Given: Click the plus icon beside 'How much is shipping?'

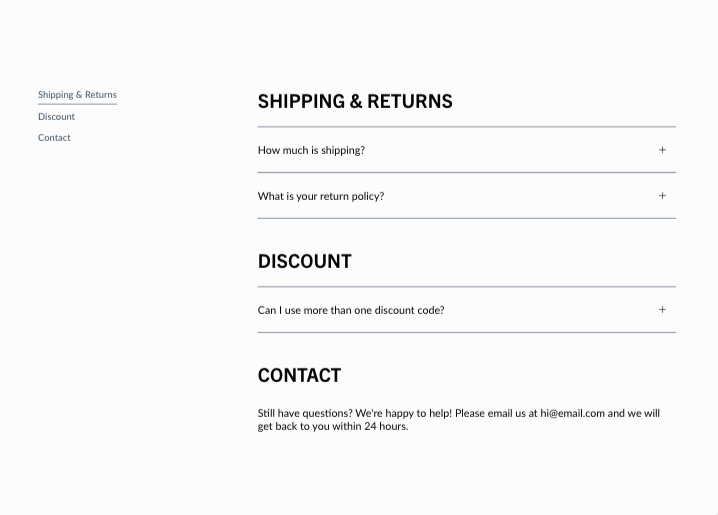Looking at the screenshot, I should [x=662, y=150].
